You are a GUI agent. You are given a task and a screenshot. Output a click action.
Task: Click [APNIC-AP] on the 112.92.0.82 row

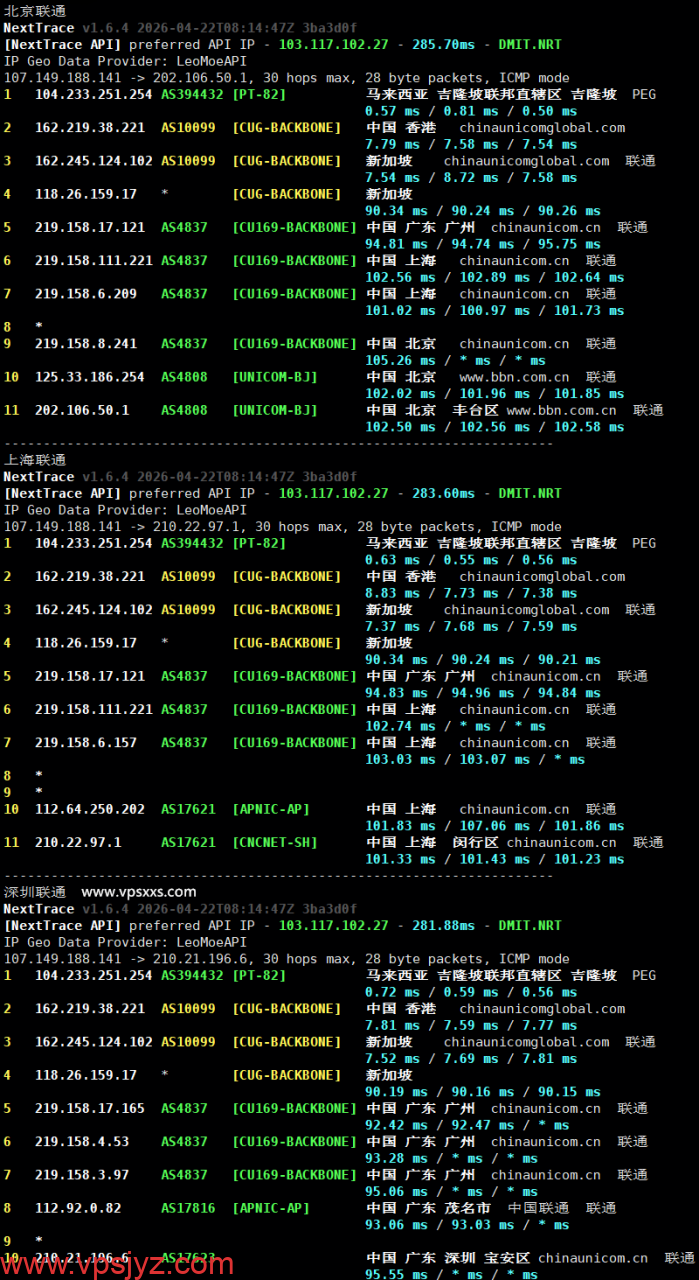271,1208
